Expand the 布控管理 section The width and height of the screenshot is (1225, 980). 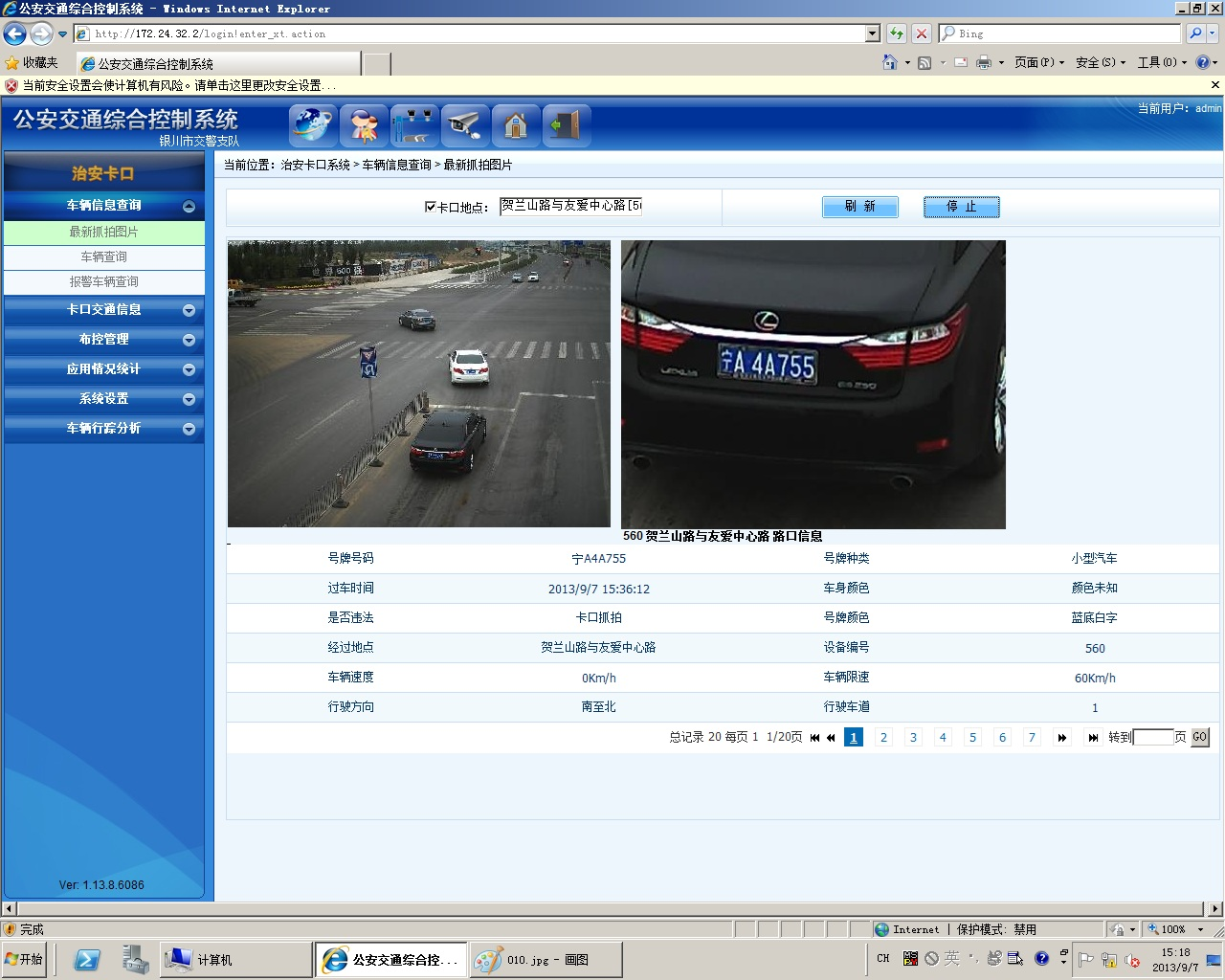189,340
